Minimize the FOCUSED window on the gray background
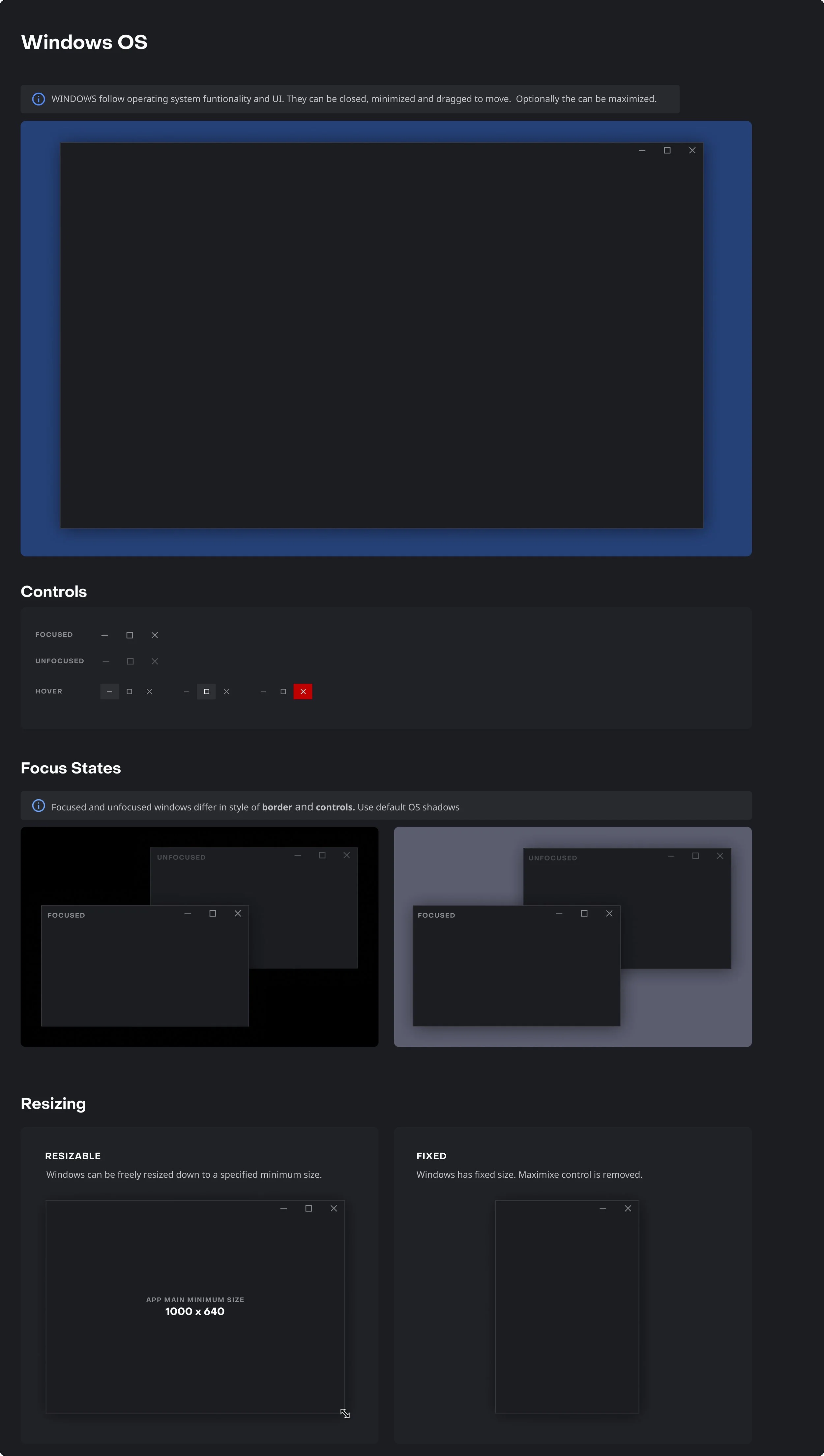The height and width of the screenshot is (1456, 824). point(559,913)
